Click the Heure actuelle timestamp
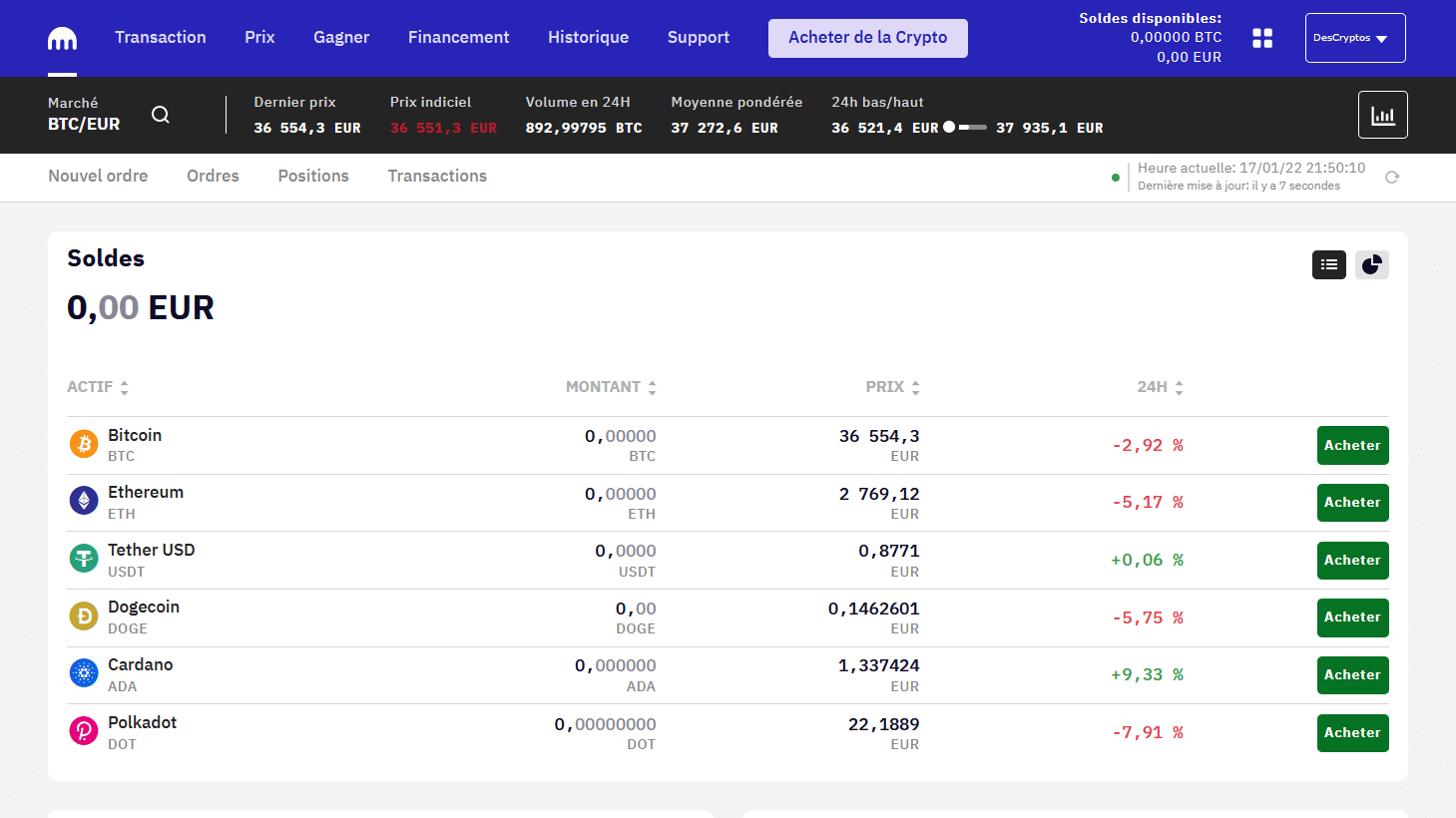The image size is (1456, 818). [x=1251, y=168]
